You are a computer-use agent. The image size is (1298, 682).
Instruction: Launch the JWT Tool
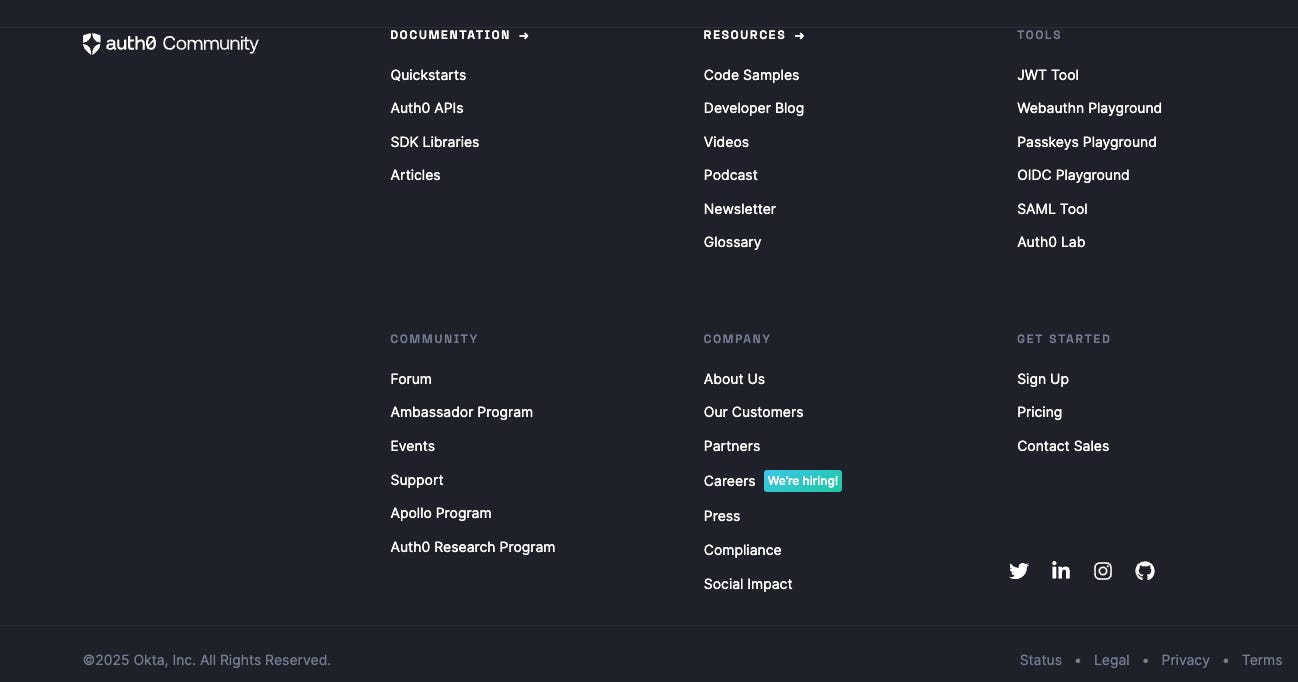click(1048, 75)
